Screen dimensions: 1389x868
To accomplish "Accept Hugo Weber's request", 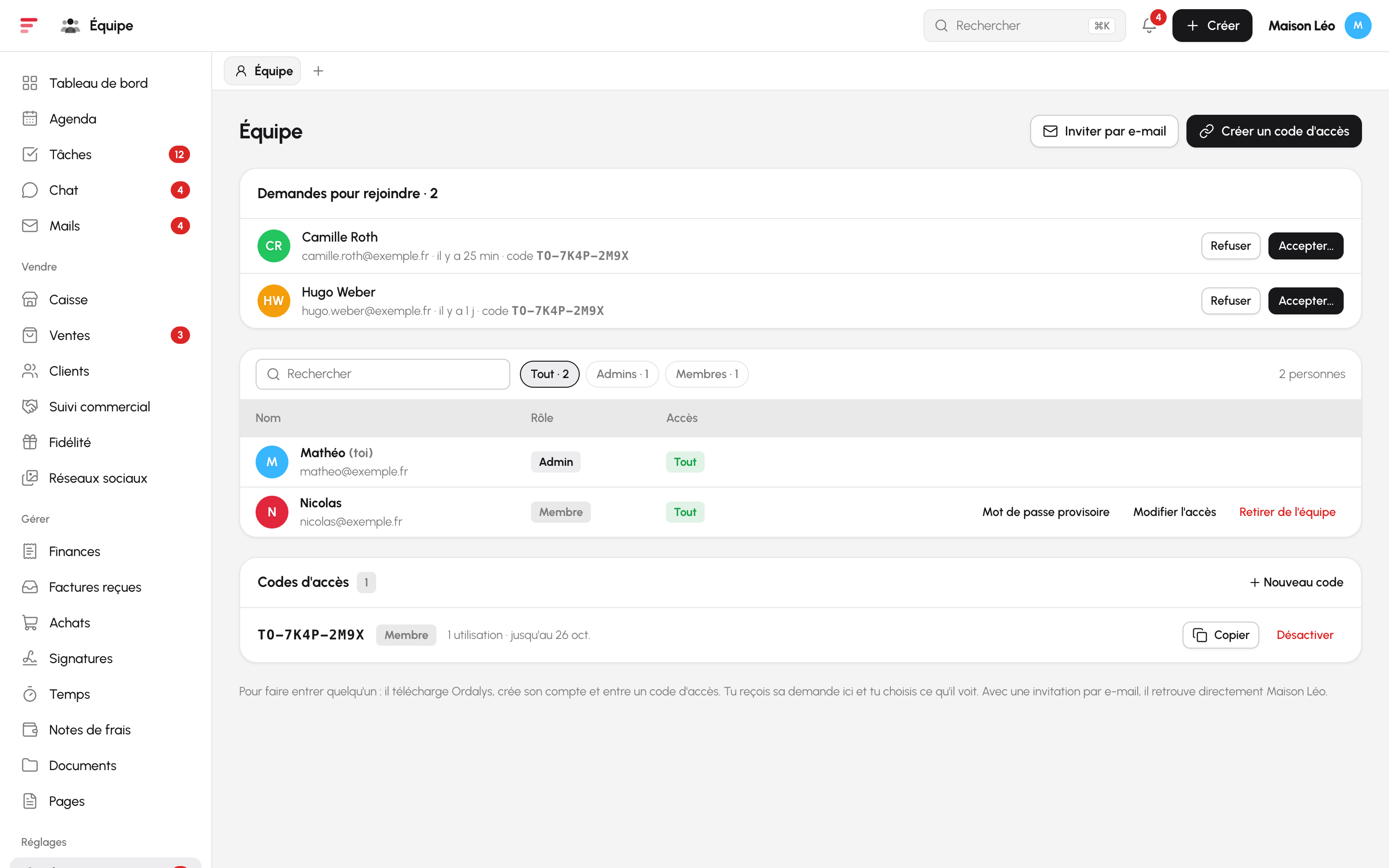I will (1306, 301).
